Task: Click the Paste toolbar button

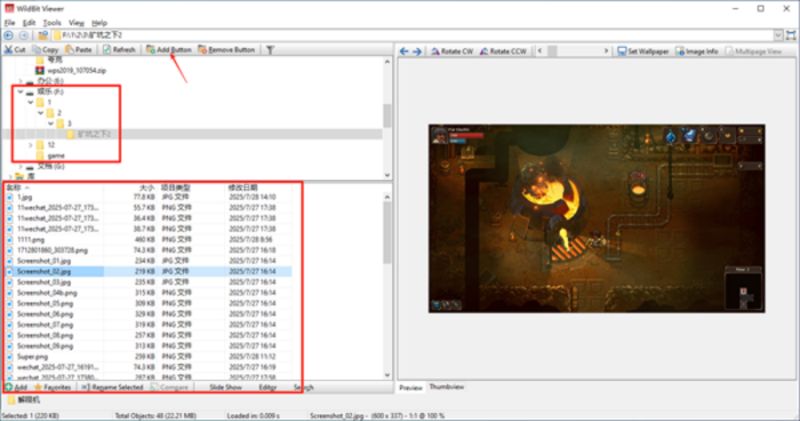Action: tap(79, 49)
